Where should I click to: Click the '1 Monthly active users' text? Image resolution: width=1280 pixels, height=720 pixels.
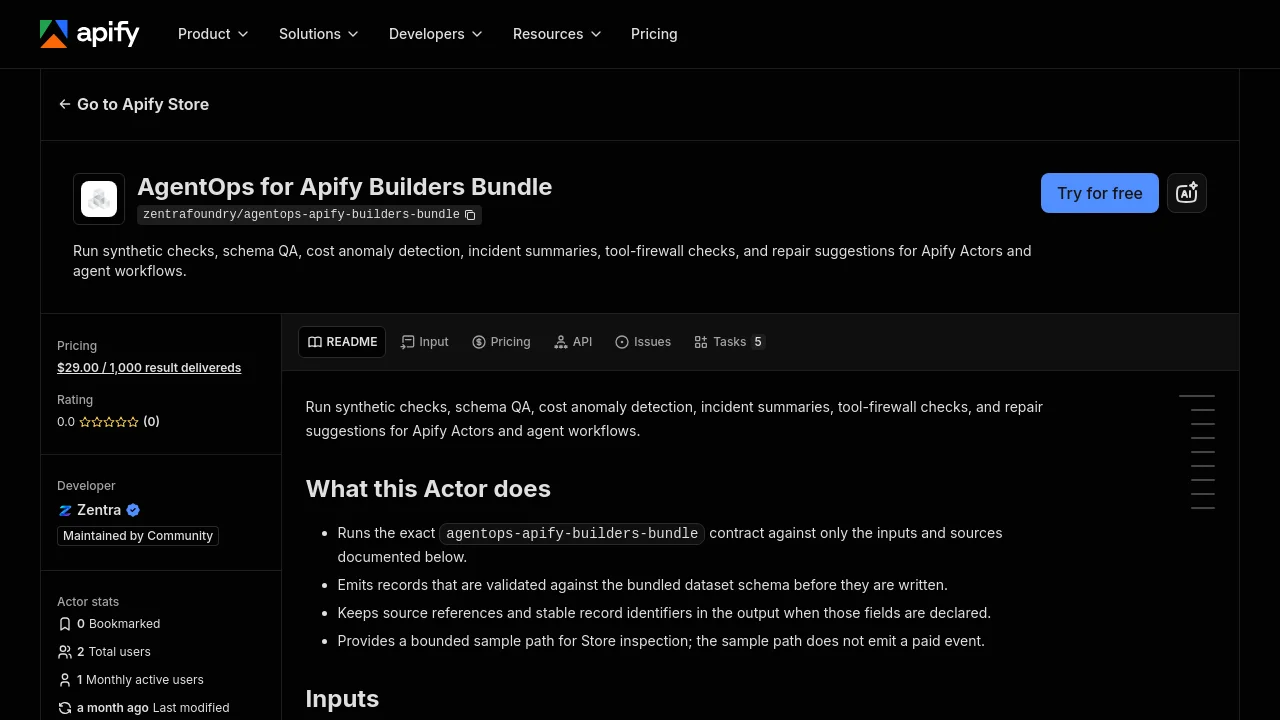click(140, 680)
